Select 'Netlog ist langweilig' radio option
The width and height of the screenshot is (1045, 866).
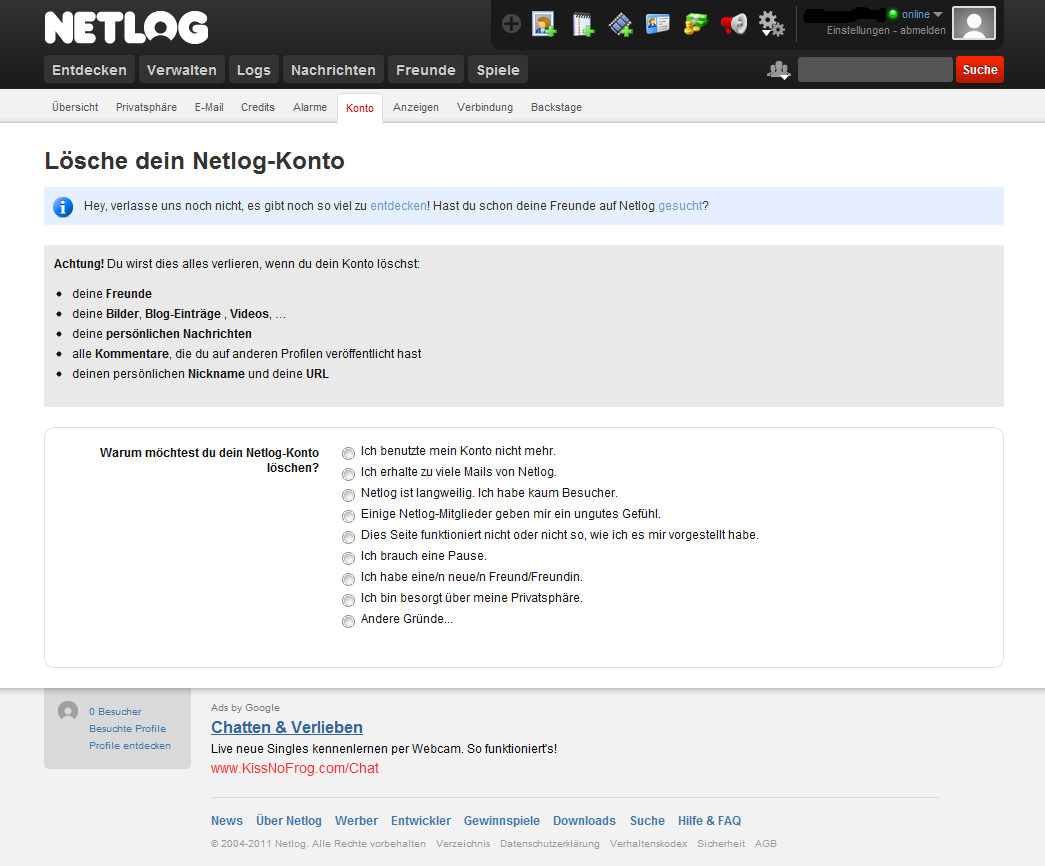tap(348, 495)
